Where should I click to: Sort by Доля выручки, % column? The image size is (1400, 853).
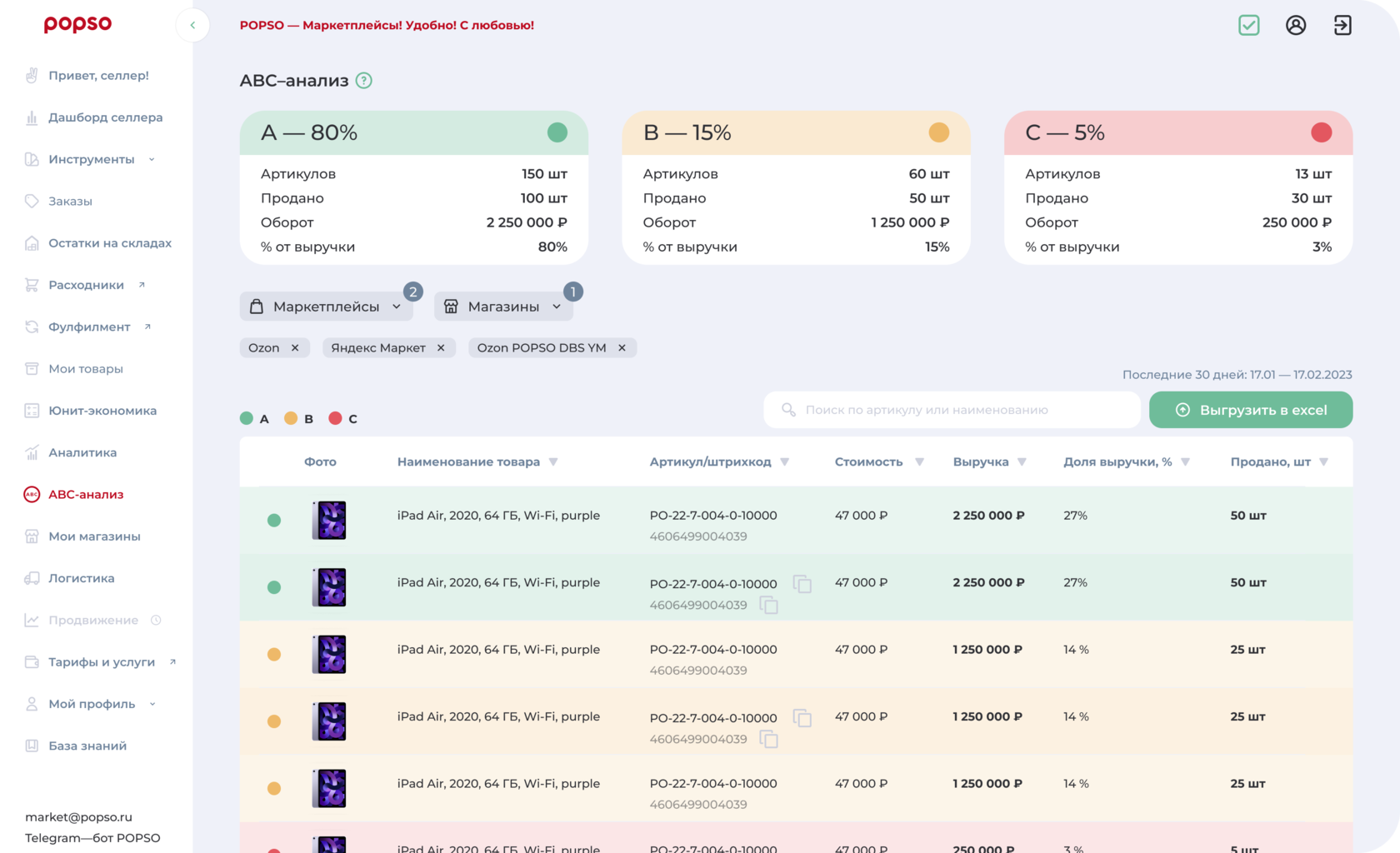[x=1186, y=462]
